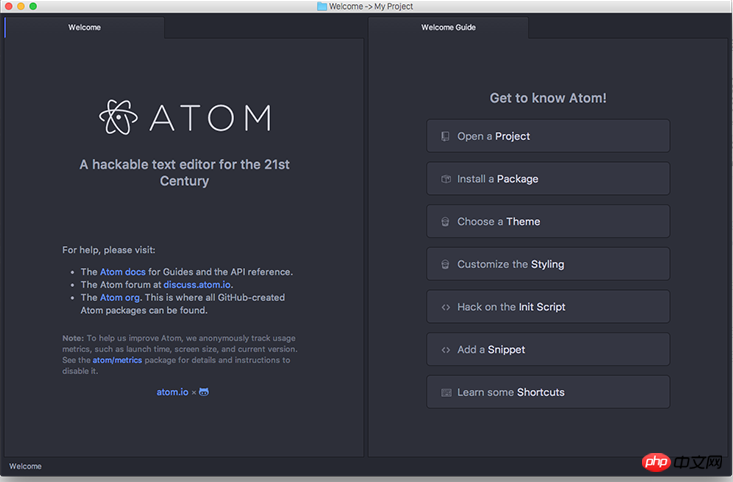
Task: Expand the Learn some Shortcuts section
Action: point(548,392)
